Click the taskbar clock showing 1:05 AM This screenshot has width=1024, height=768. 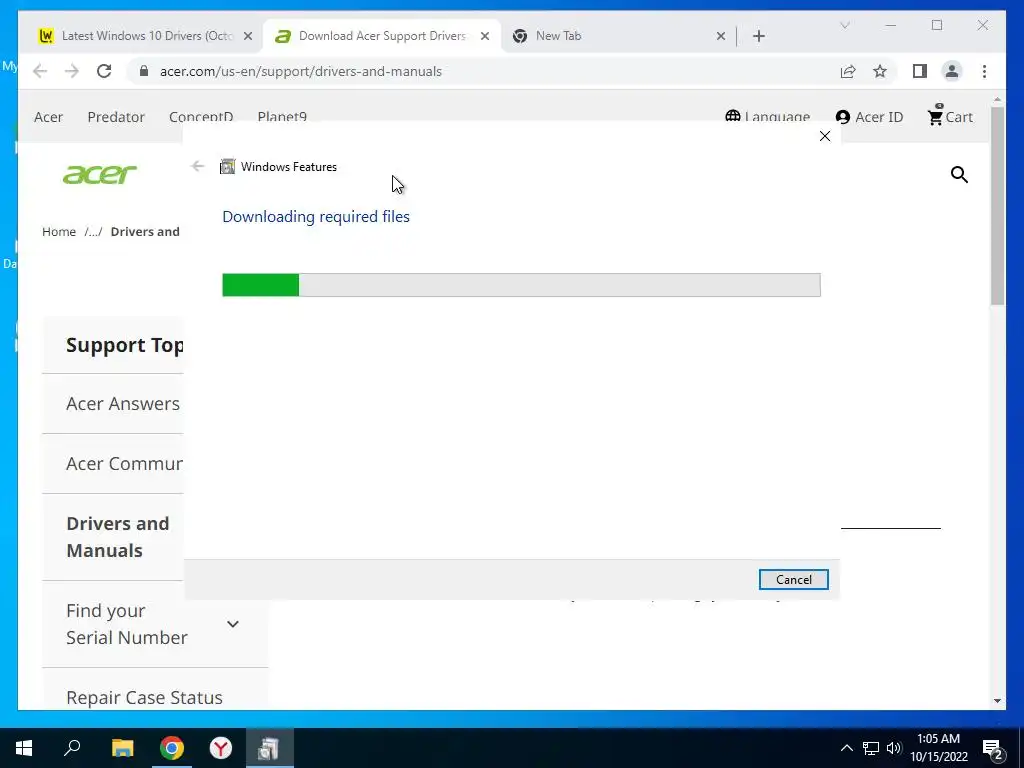[938, 748]
